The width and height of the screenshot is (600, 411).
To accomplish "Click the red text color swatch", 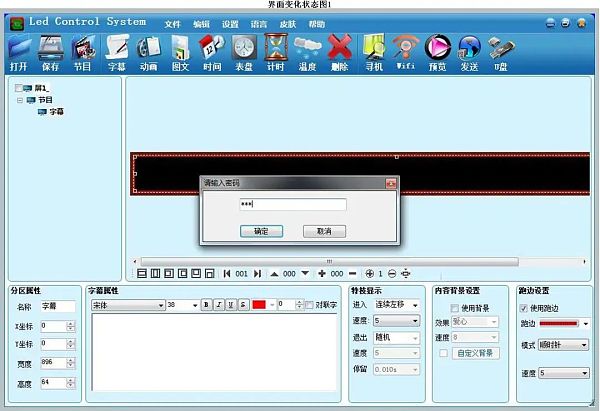I will 261,305.
